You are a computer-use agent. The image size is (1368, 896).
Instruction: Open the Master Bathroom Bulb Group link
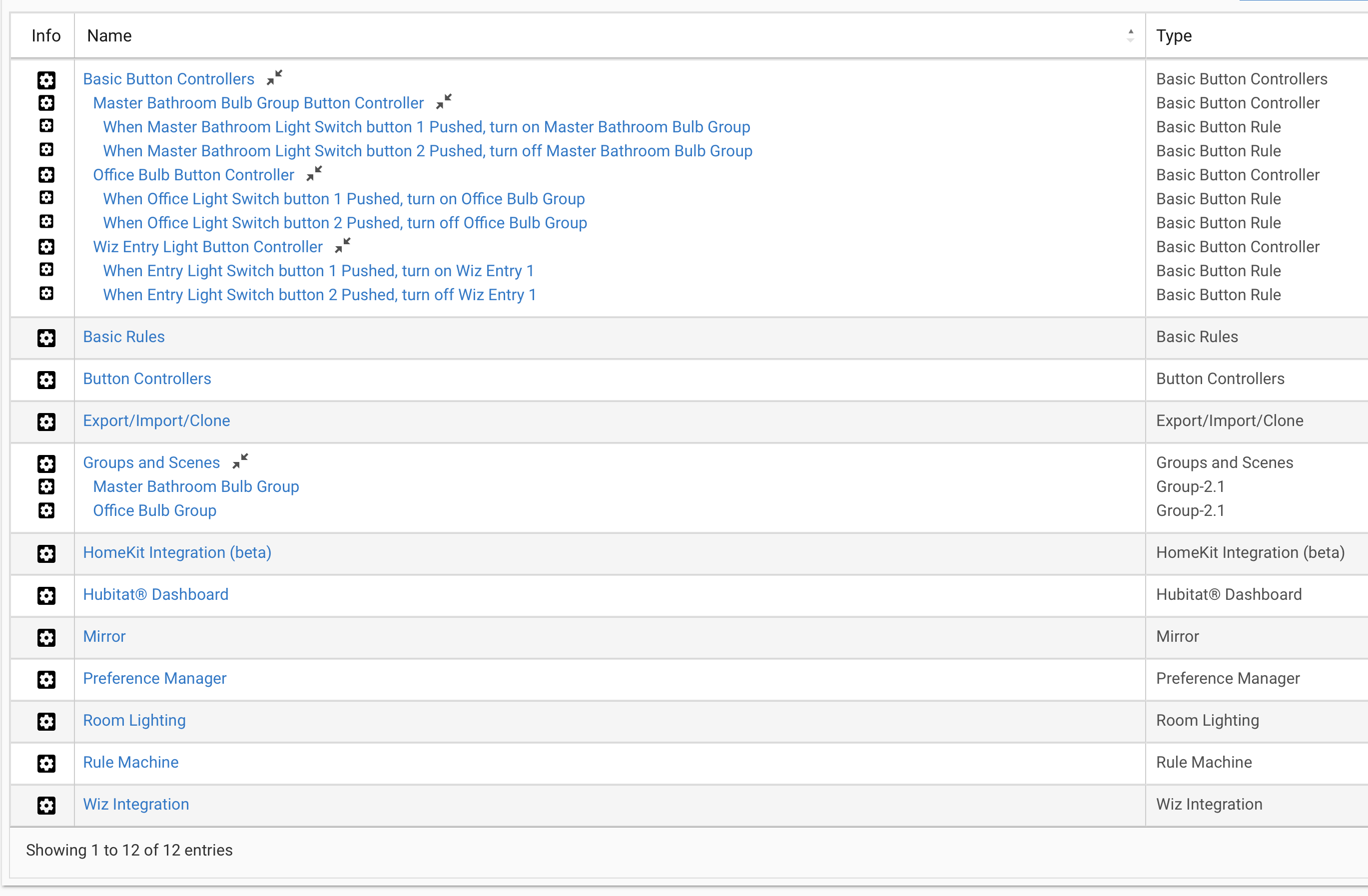tap(196, 486)
